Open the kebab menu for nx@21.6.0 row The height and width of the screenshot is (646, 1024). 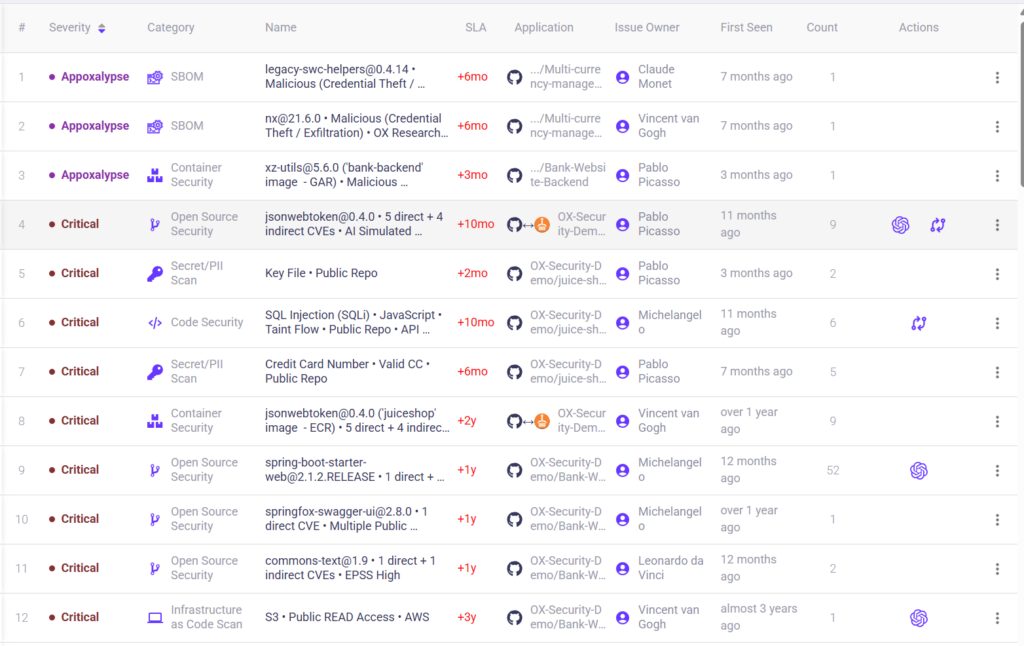coord(997,127)
